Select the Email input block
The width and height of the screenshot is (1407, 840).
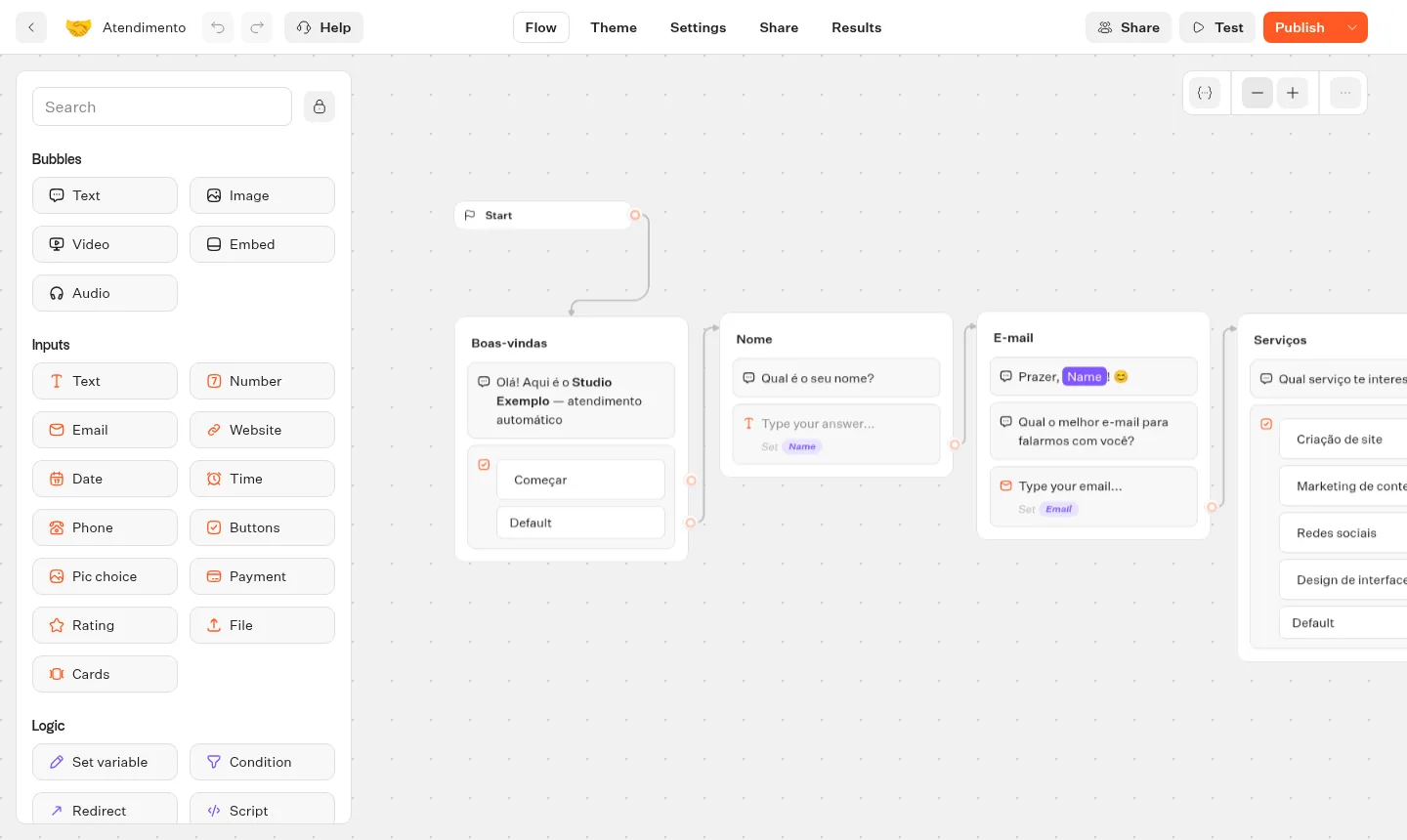click(x=105, y=430)
